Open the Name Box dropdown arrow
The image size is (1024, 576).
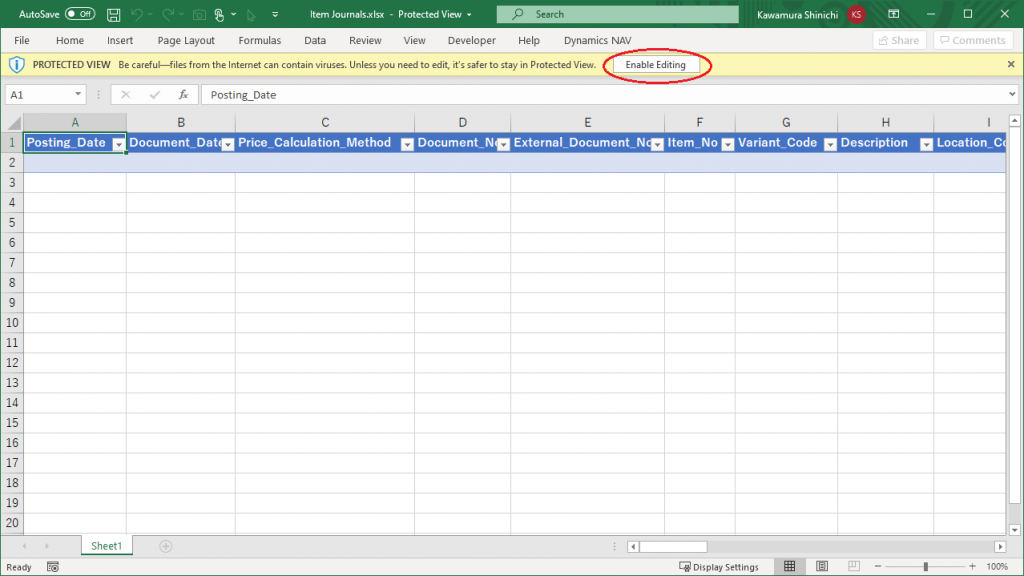78,95
